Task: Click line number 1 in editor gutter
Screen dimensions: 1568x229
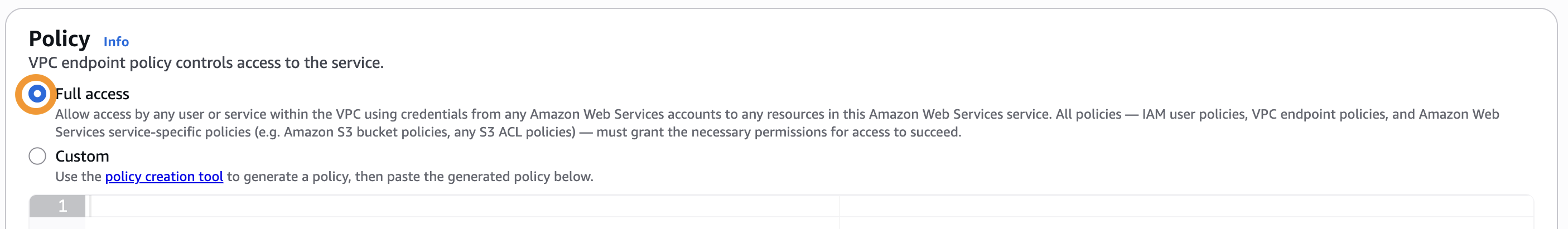Action: (62, 207)
